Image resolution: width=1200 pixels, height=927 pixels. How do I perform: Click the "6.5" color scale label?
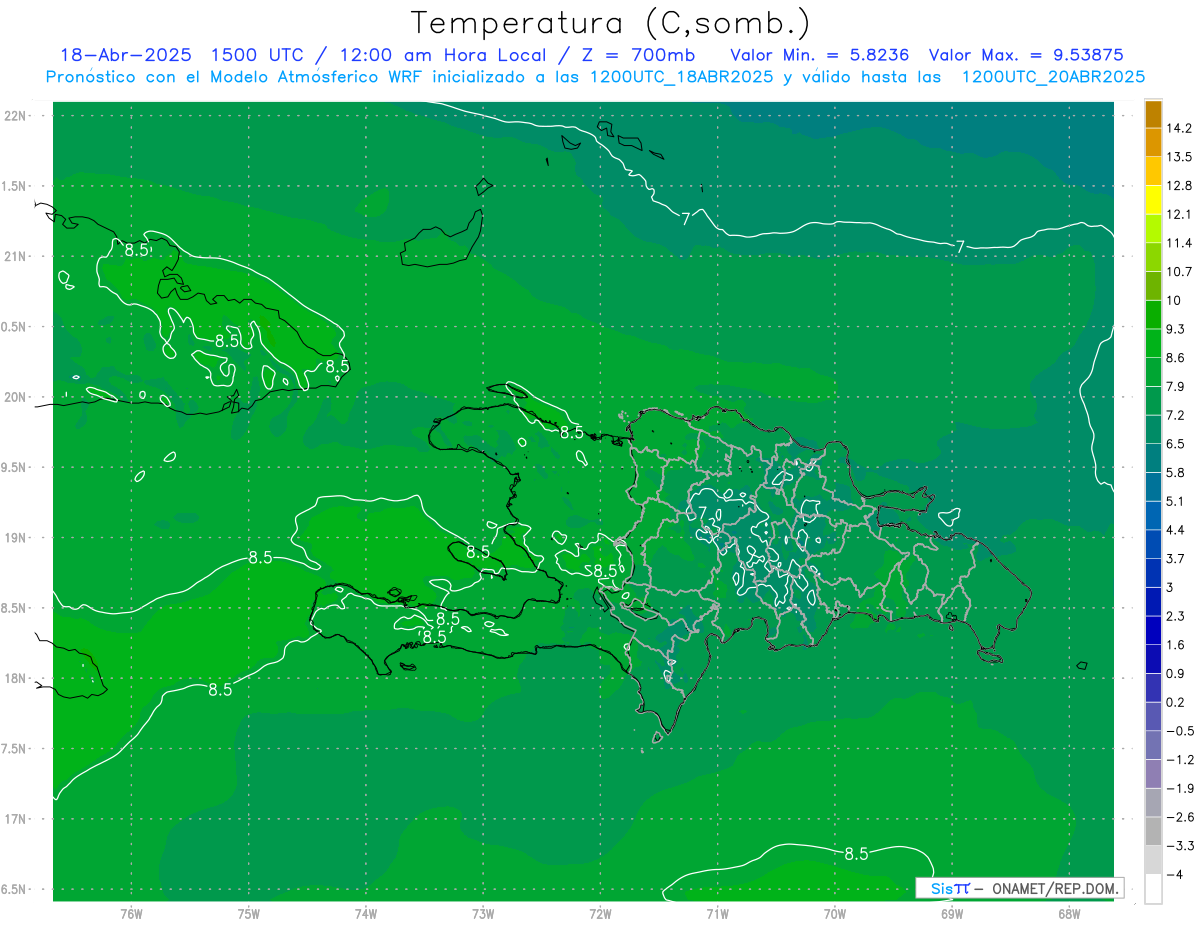pyautogui.click(x=1176, y=443)
